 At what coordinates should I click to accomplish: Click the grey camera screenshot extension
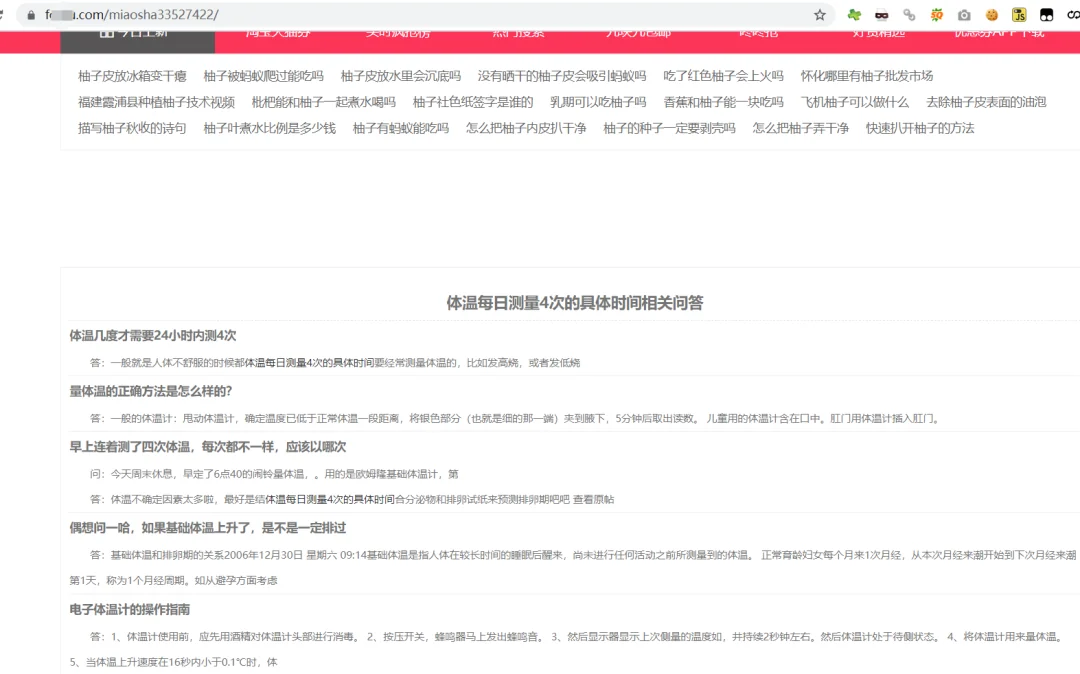(x=964, y=14)
